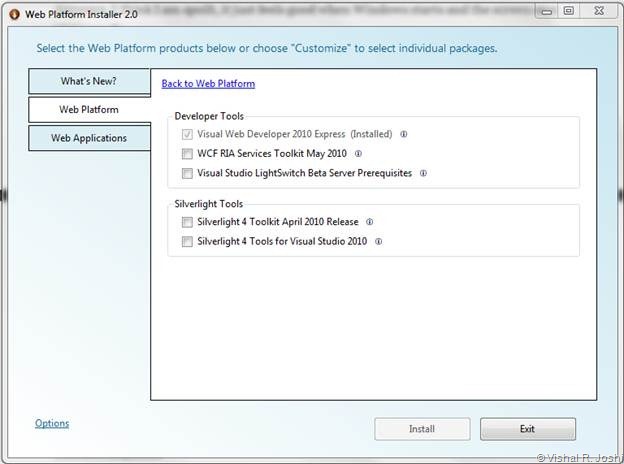Image resolution: width=624 pixels, height=464 pixels.
Task: Click the Silverlight 4 Toolkit April 2010 Release label
Action: (x=278, y=222)
